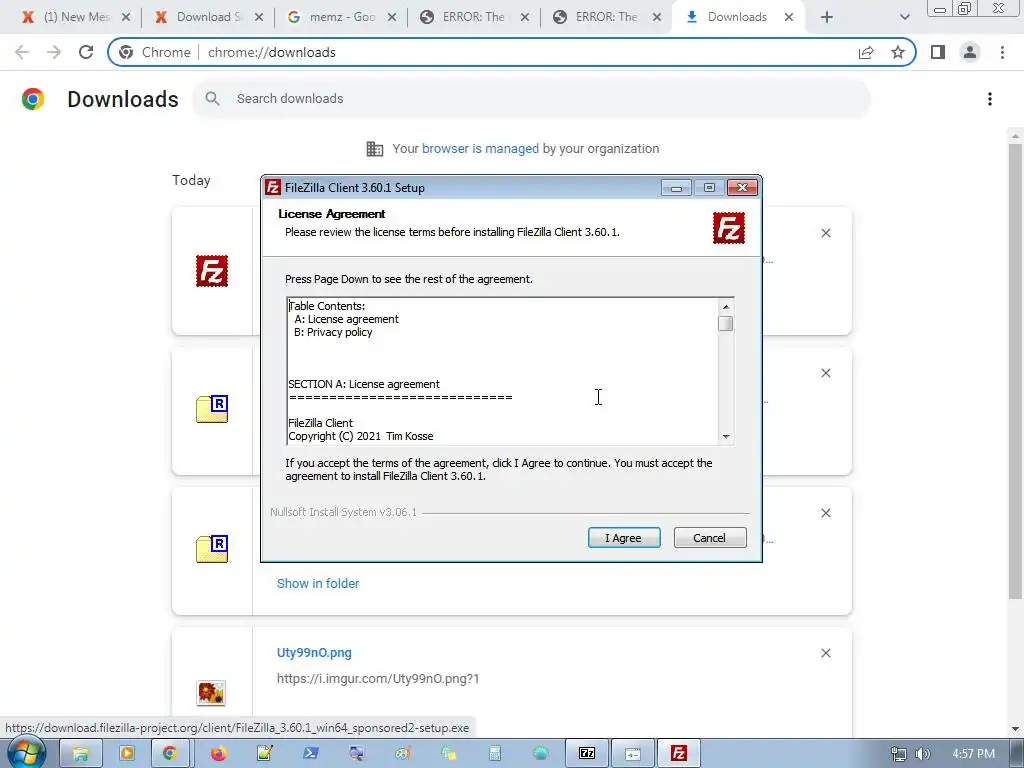1024x768 pixels.
Task: Open the calculator taskbar icon
Action: pyautogui.click(x=494, y=754)
